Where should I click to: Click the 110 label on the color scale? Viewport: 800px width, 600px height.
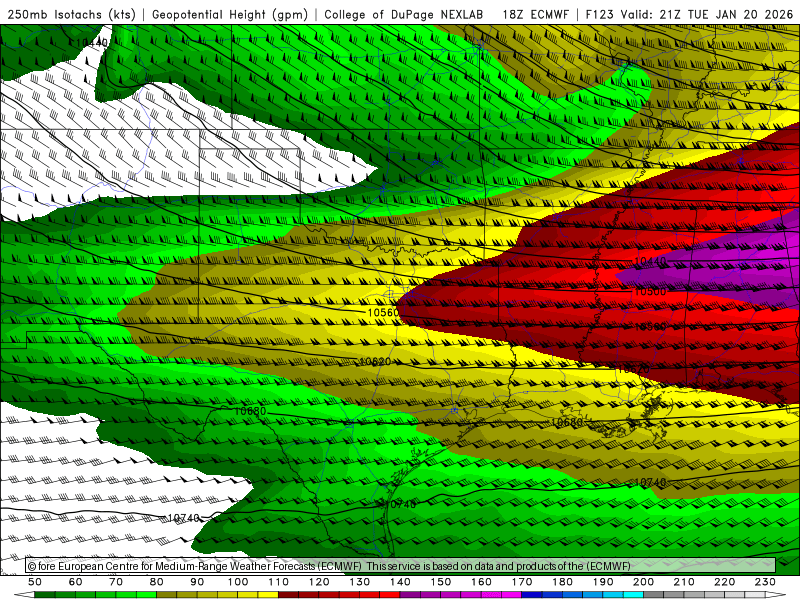point(279,582)
